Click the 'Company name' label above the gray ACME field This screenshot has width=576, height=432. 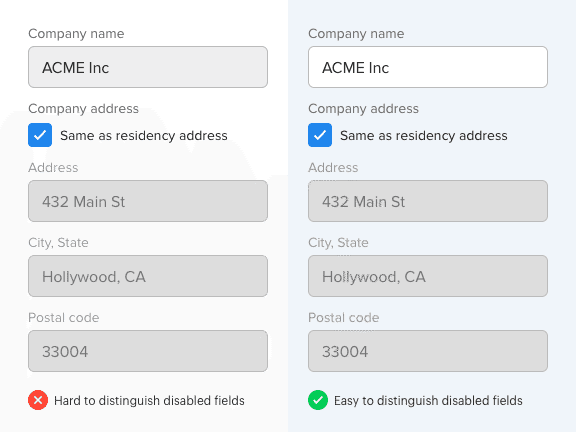[x=76, y=34]
